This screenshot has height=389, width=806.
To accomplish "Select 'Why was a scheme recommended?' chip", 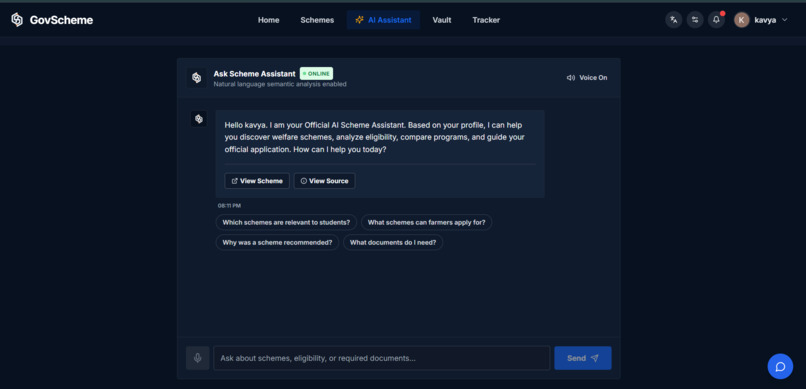I will click(x=278, y=243).
